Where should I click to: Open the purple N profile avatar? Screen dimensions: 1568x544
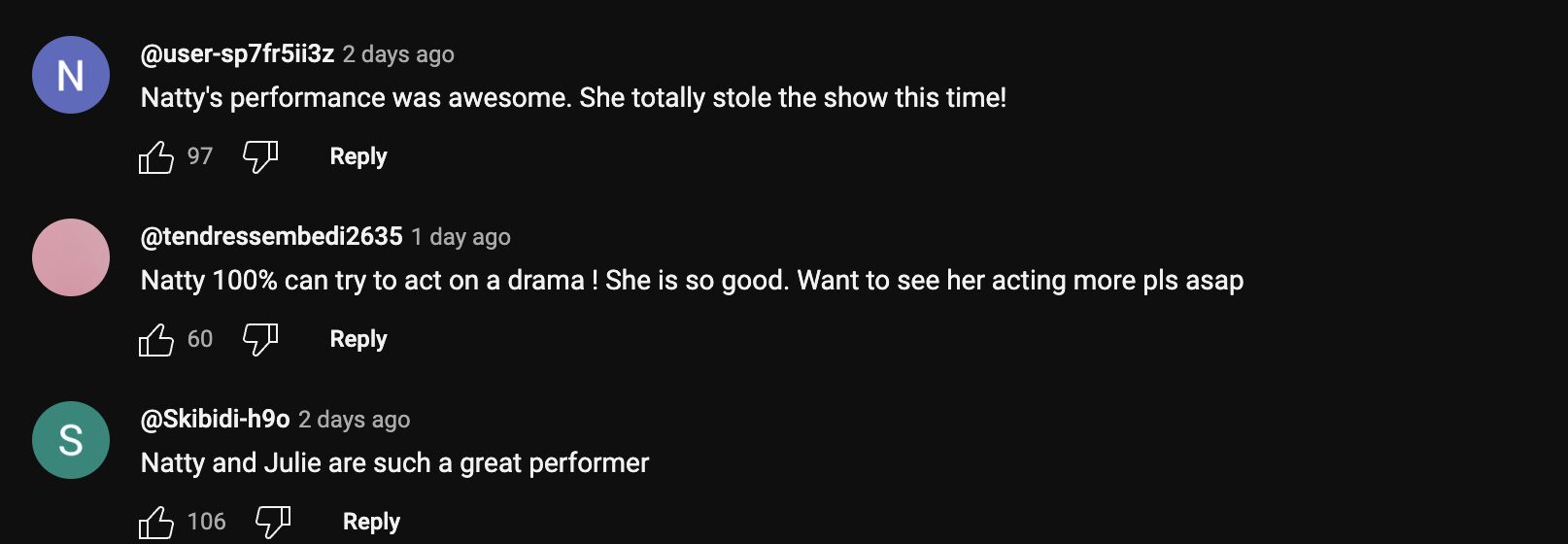71,75
